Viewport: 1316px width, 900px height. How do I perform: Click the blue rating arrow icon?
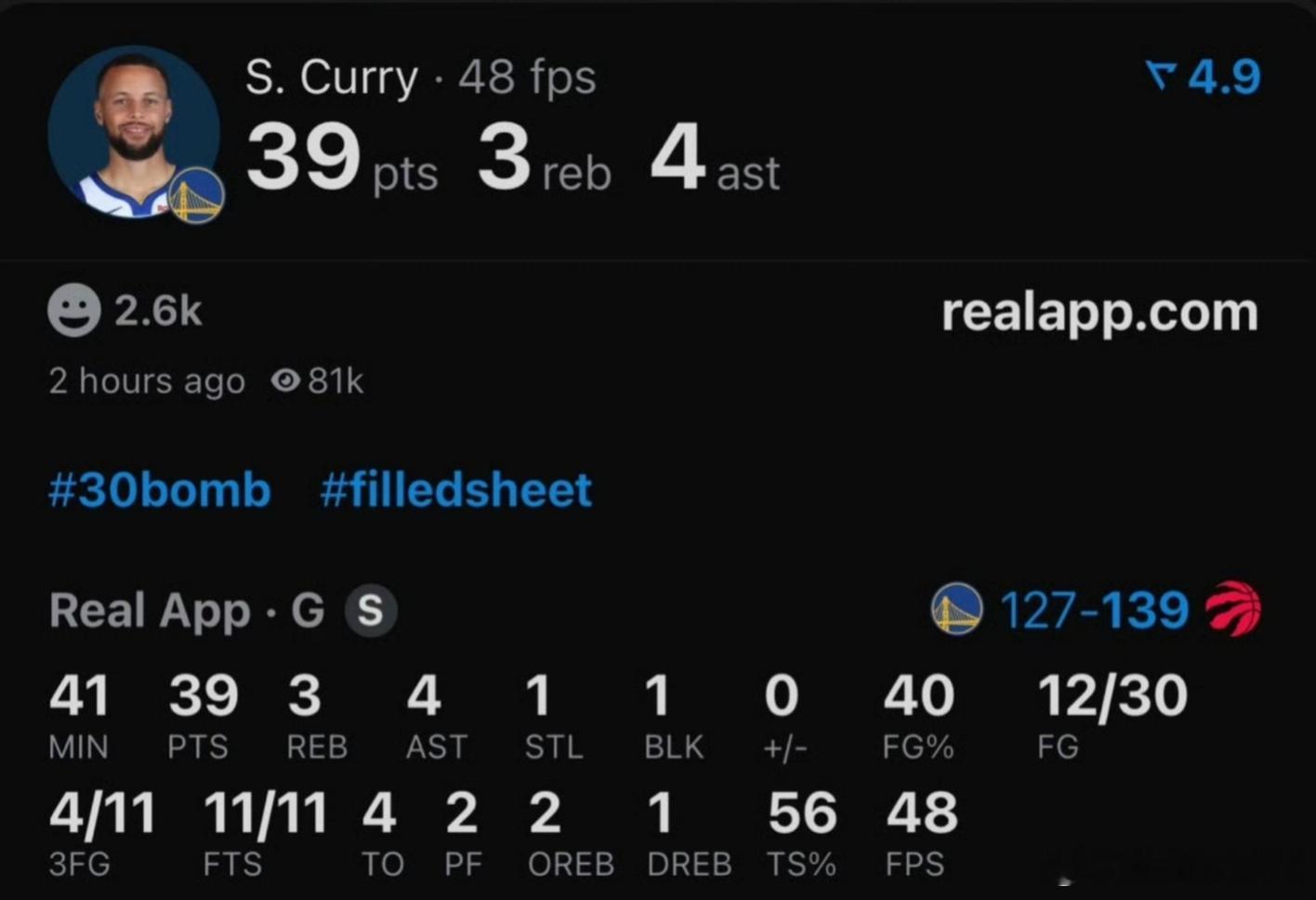coord(1161,75)
